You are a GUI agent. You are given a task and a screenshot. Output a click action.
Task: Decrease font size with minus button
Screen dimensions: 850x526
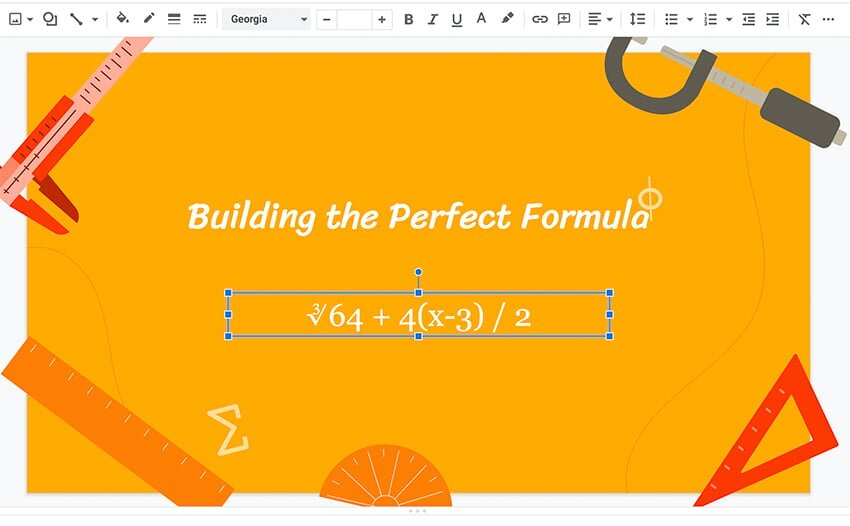pos(328,19)
